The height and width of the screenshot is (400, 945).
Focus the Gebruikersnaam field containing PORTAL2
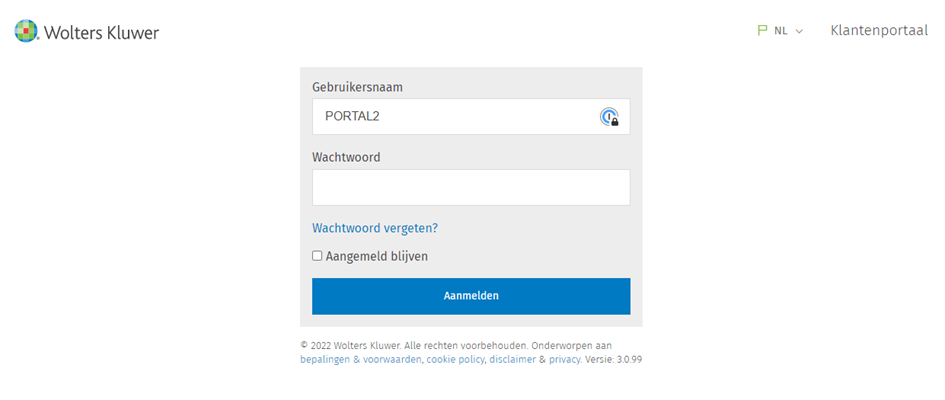pos(471,117)
